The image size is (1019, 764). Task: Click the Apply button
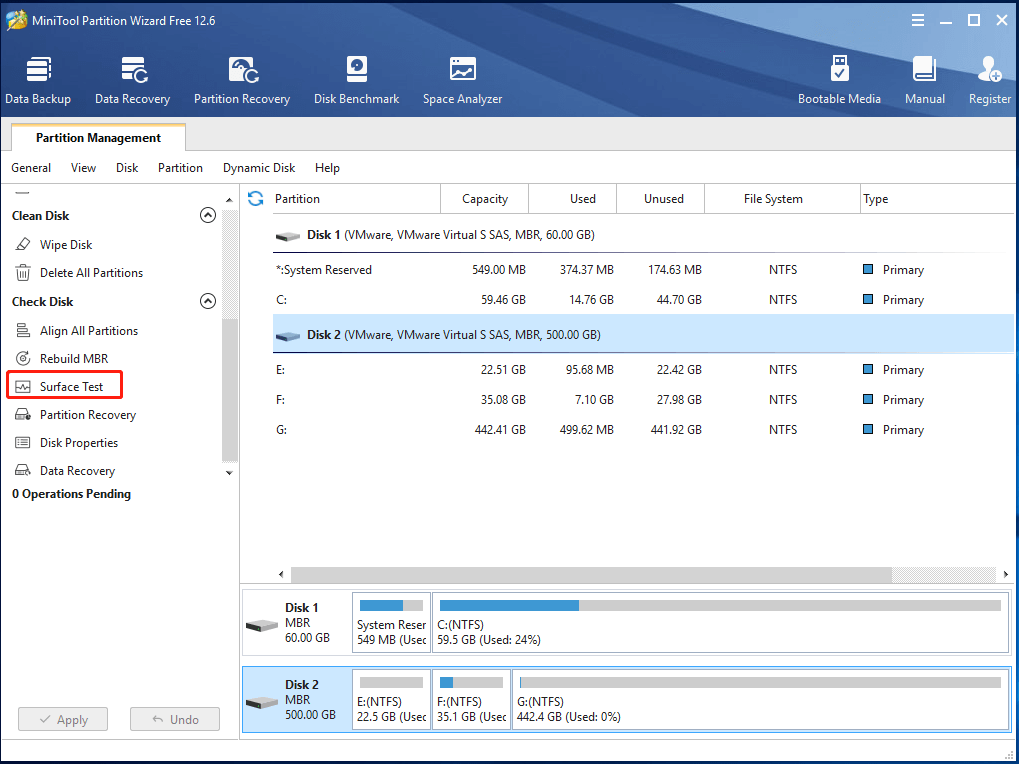[63, 719]
